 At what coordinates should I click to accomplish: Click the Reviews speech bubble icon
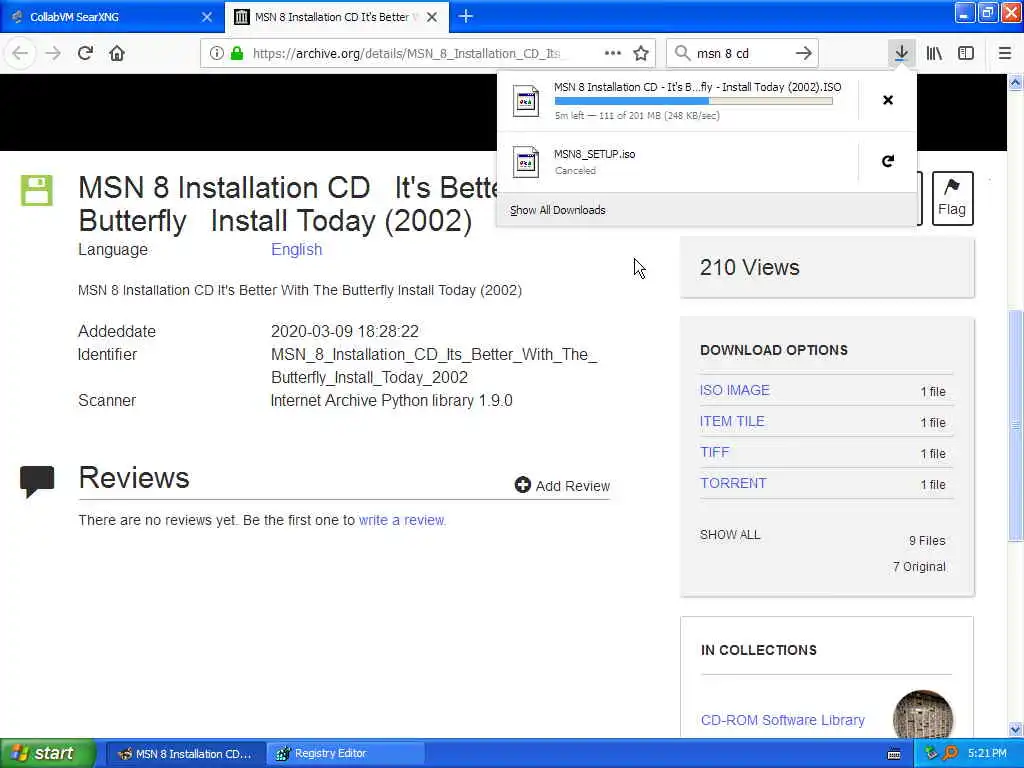(37, 482)
